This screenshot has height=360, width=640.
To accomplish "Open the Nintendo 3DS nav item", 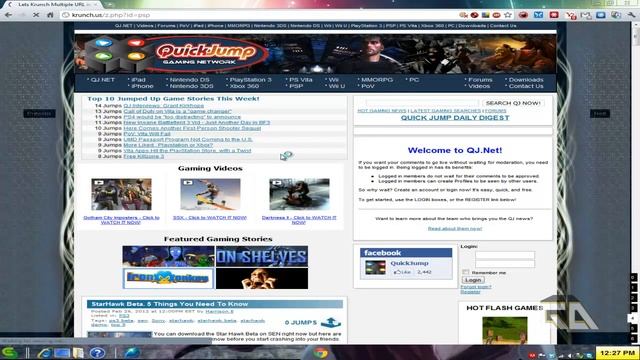I will (190, 86).
